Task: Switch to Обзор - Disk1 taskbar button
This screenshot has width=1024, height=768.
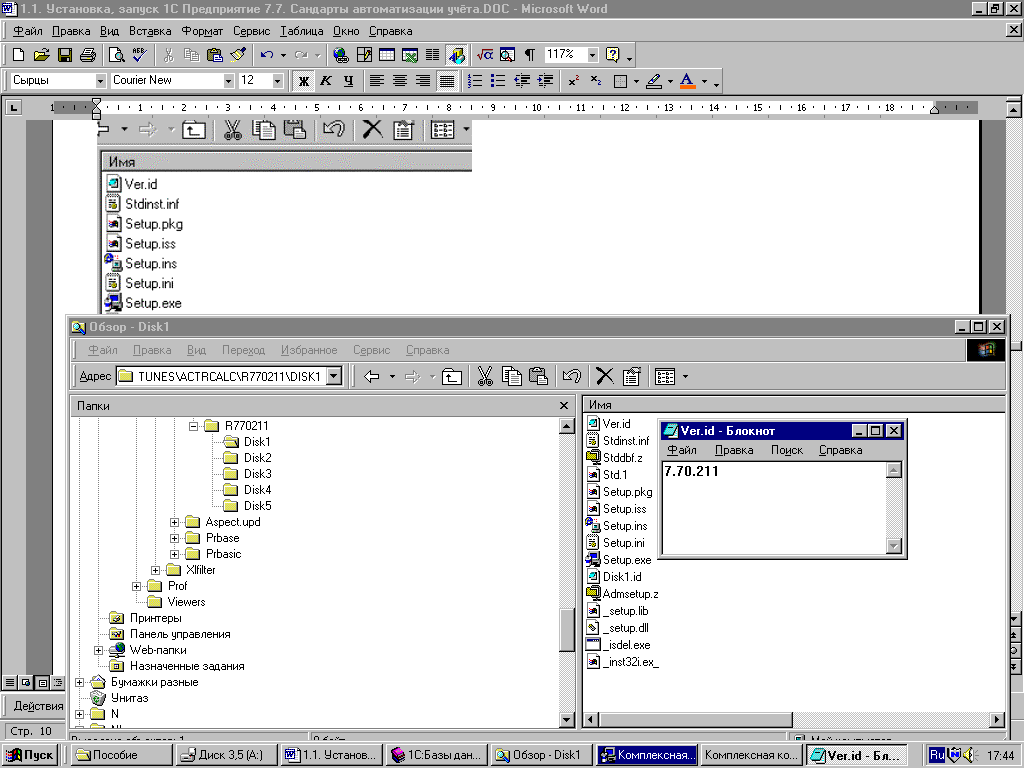Action: point(542,755)
